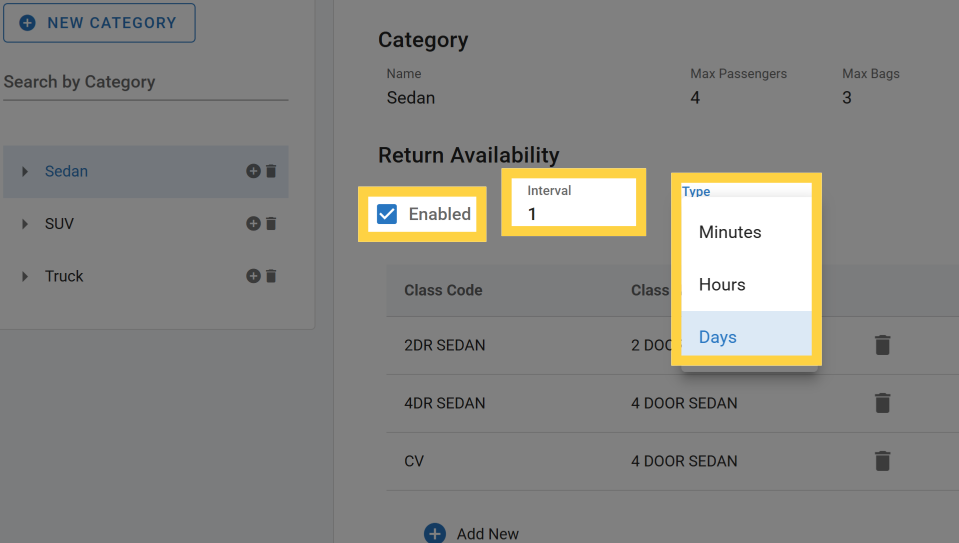Delete the Sedan category with trash icon
Image resolution: width=959 pixels, height=543 pixels.
[270, 171]
